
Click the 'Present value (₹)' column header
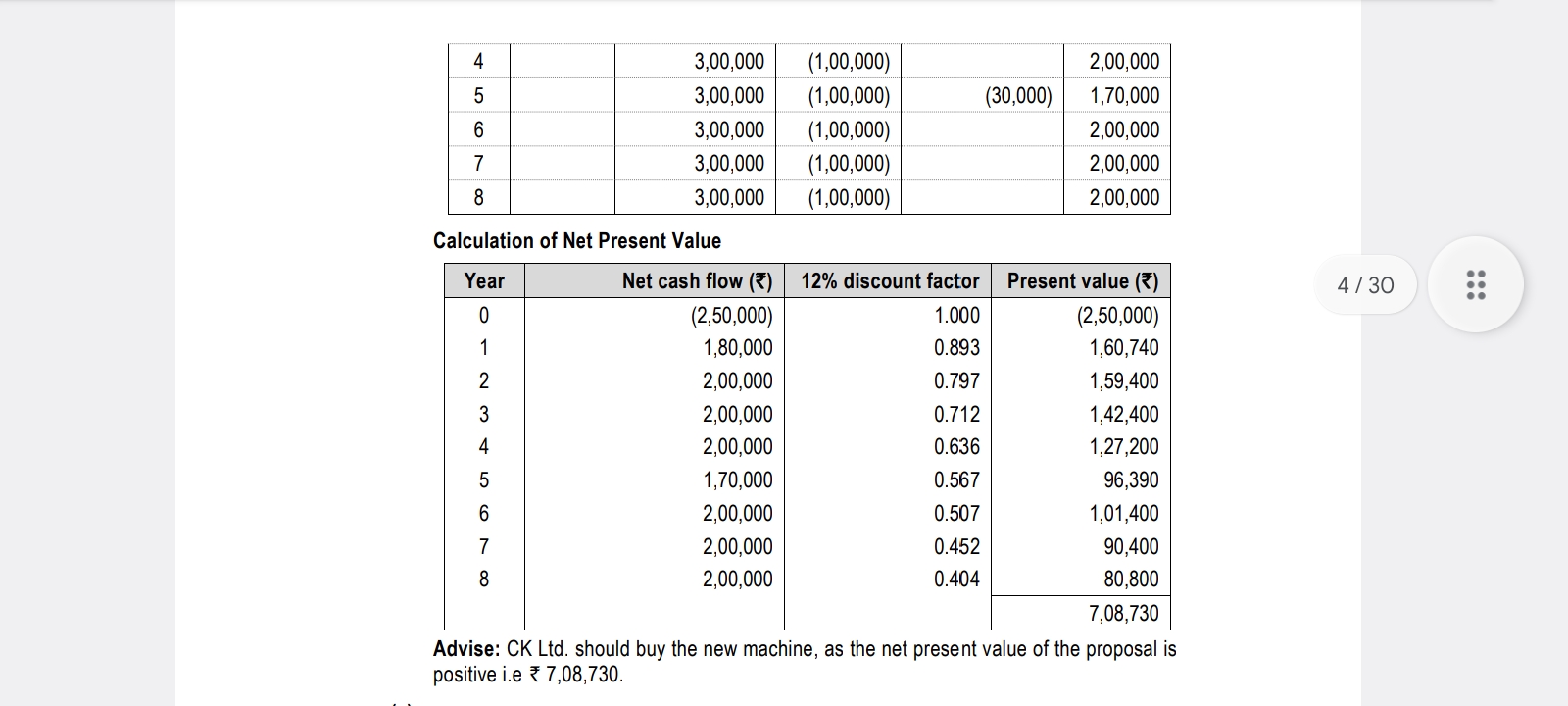1082,281
